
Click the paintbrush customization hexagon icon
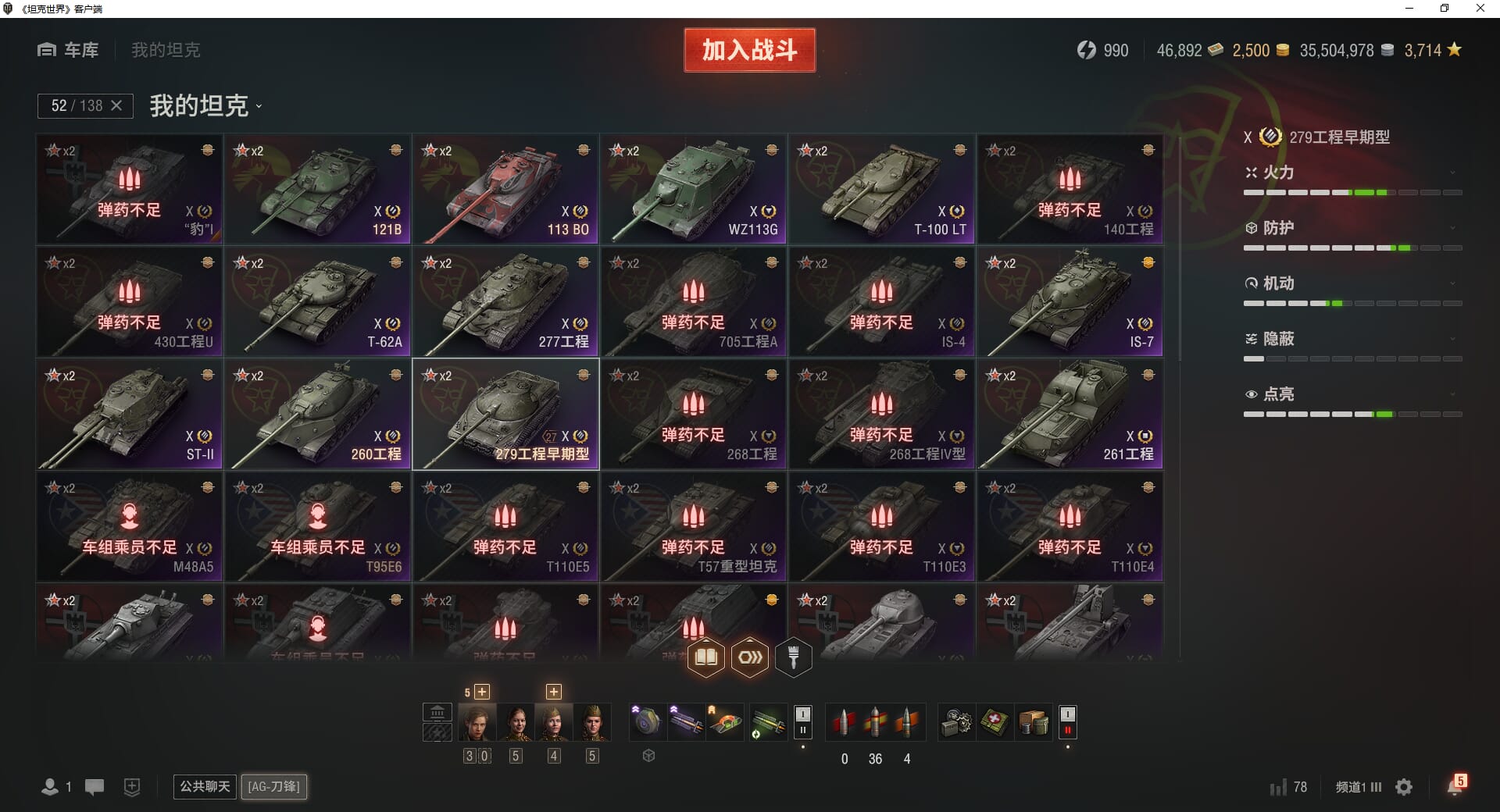tap(793, 657)
